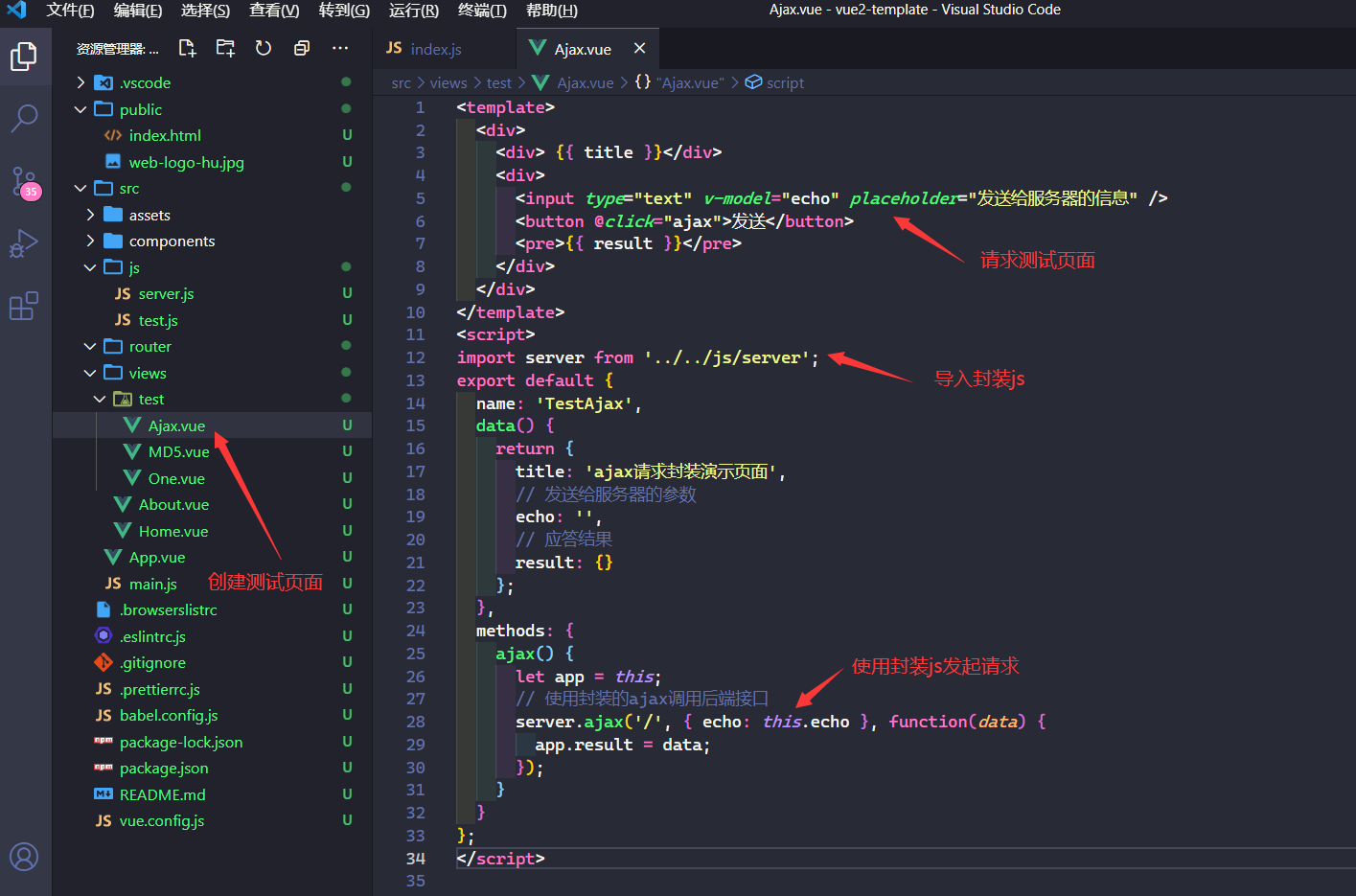Viewport: 1356px width, 896px height.
Task: Close the Ajax.vue editor tab
Action: tap(639, 49)
